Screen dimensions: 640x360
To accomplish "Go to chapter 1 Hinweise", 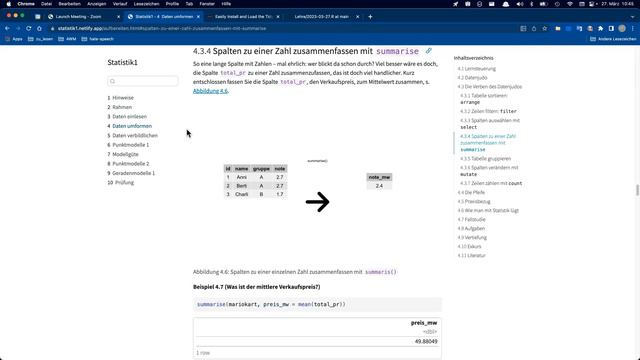I will tap(120, 98).
